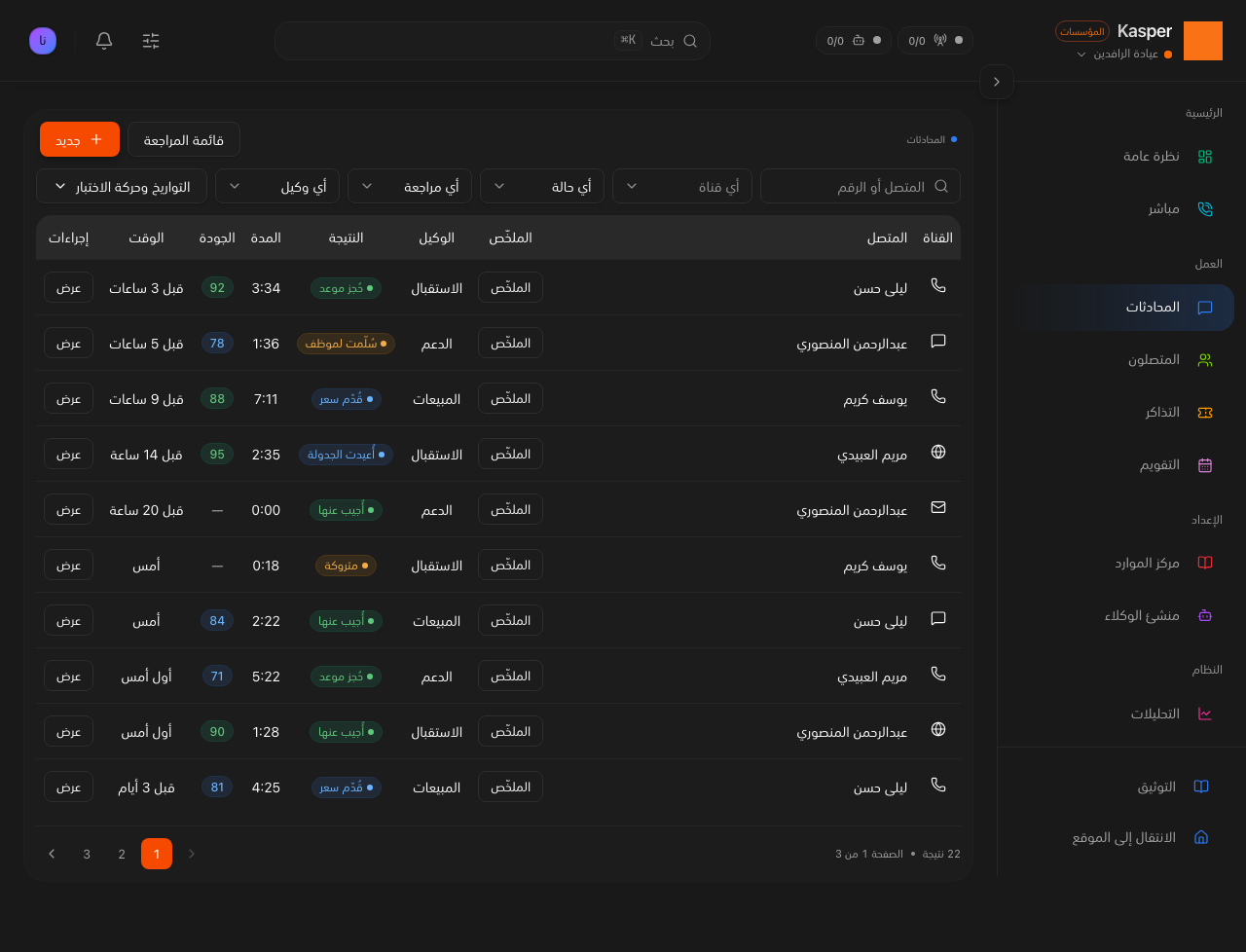Open the notifications bell
Screen dimensions: 1246x952
point(104,41)
